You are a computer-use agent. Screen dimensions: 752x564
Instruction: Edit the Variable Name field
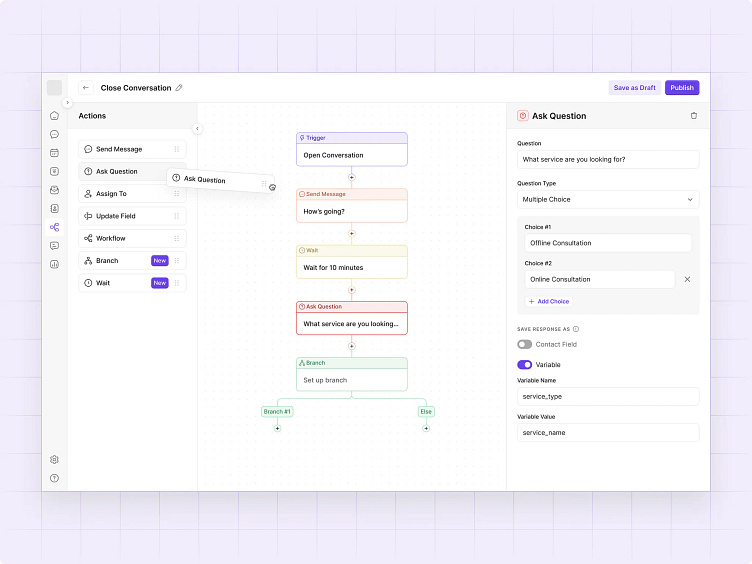608,397
